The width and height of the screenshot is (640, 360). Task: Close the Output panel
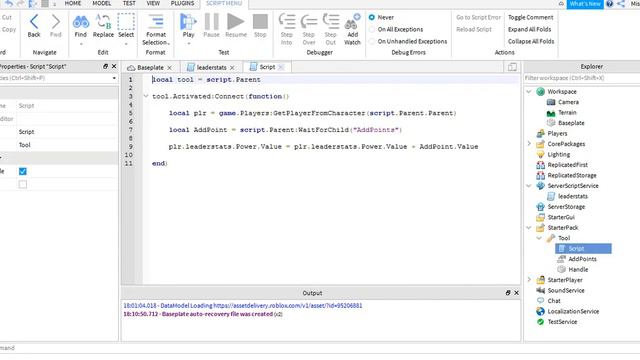(x=516, y=293)
